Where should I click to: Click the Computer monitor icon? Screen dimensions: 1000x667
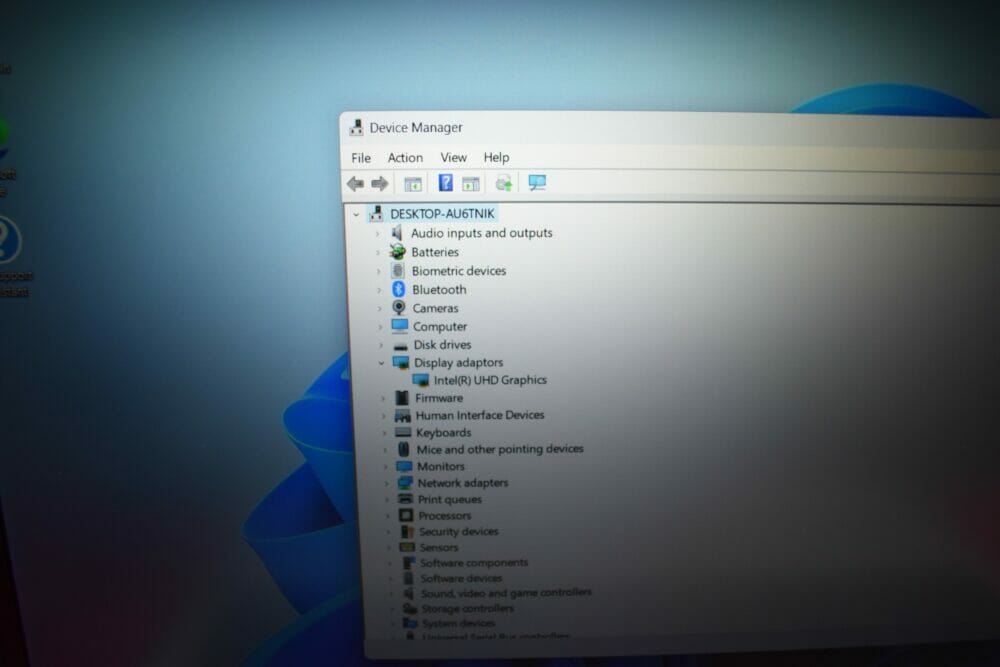[x=400, y=326]
